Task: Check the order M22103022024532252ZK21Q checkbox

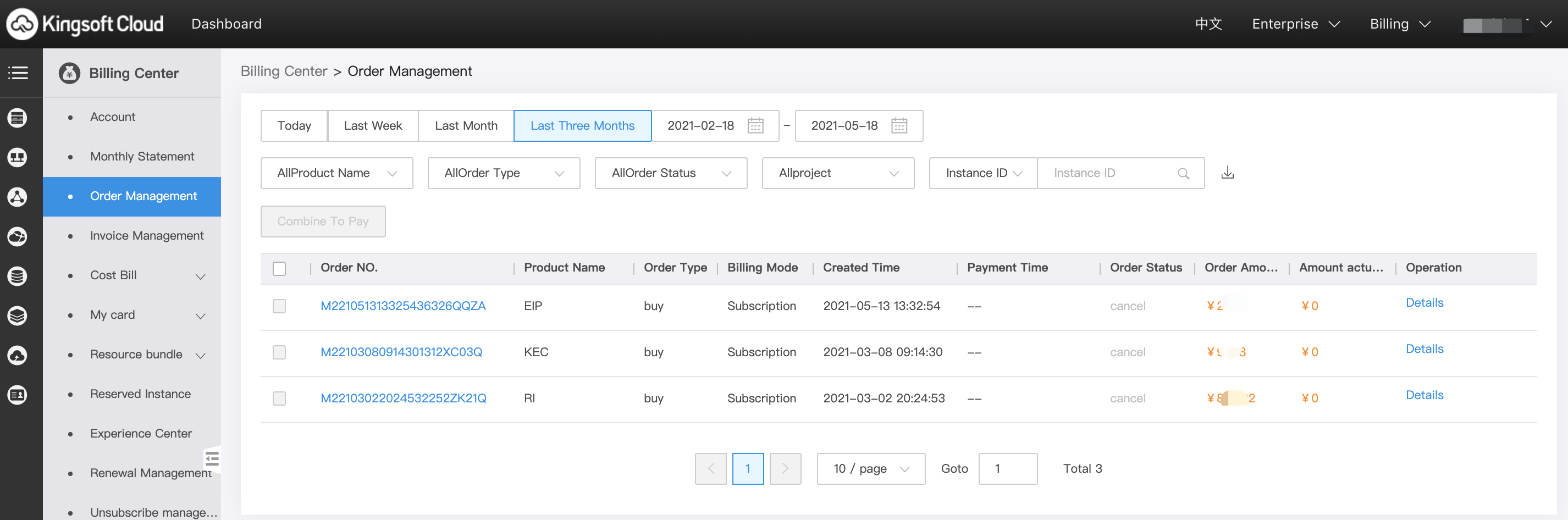Action: pyautogui.click(x=279, y=398)
